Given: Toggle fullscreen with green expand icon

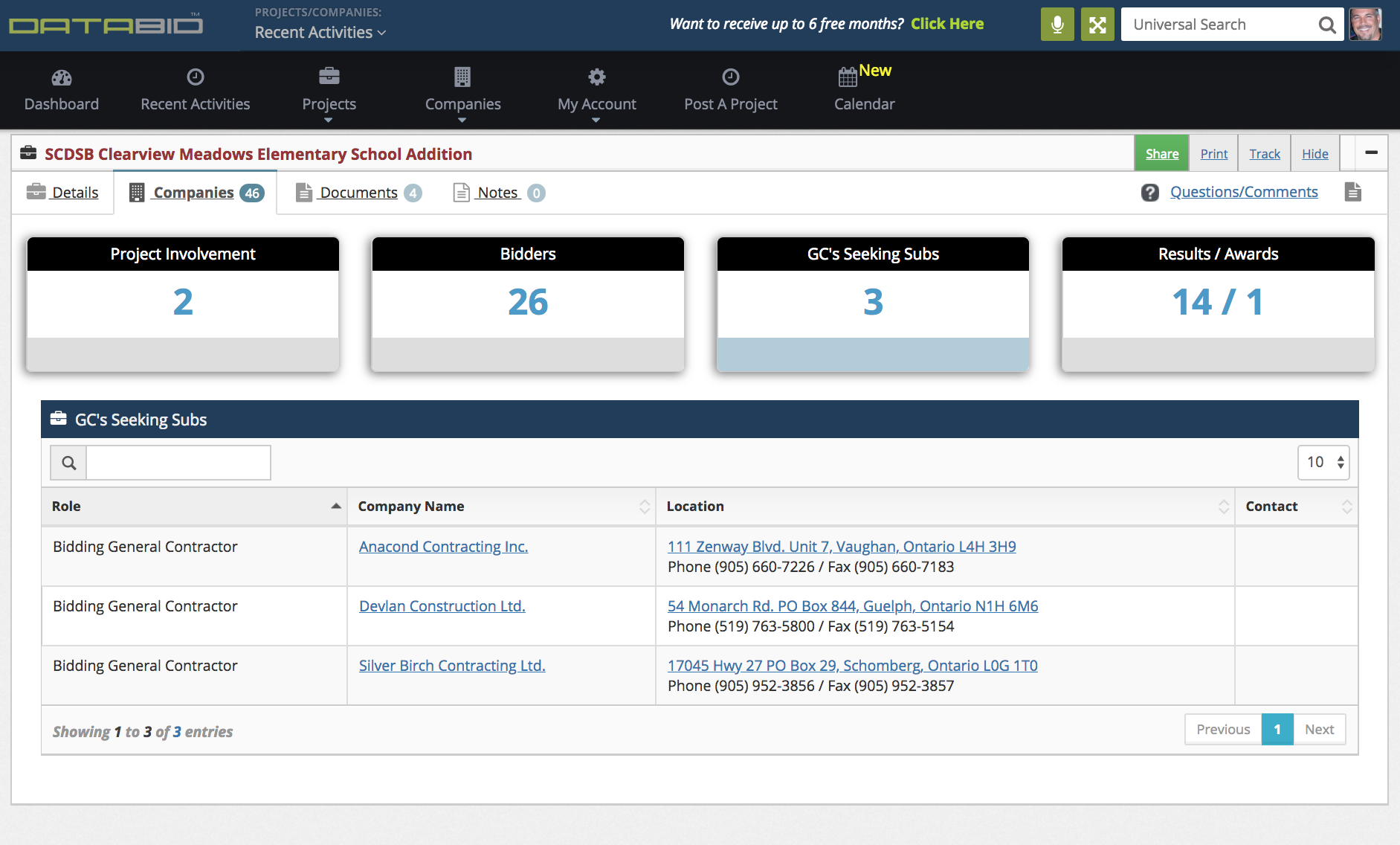Looking at the screenshot, I should click(1097, 25).
